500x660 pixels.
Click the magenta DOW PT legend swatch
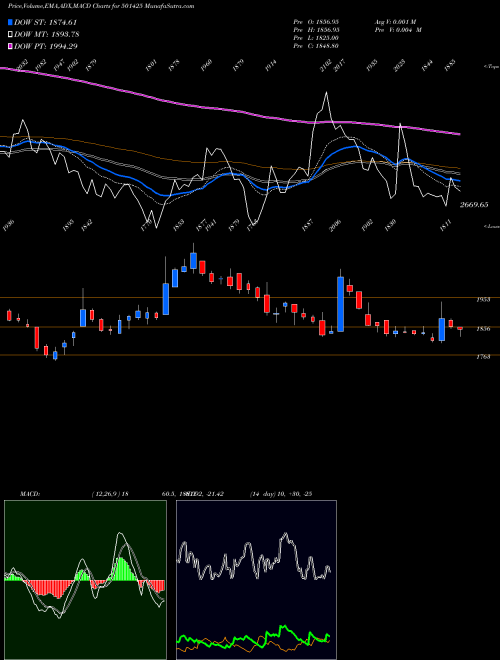pos(10,46)
